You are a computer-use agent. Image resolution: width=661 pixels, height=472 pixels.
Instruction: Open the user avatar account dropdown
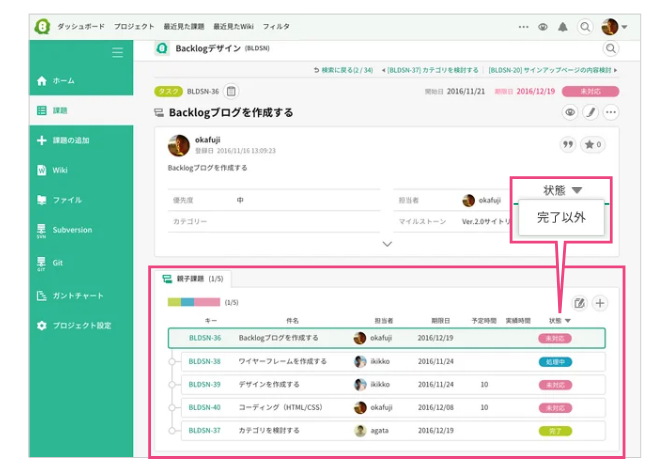614,27
